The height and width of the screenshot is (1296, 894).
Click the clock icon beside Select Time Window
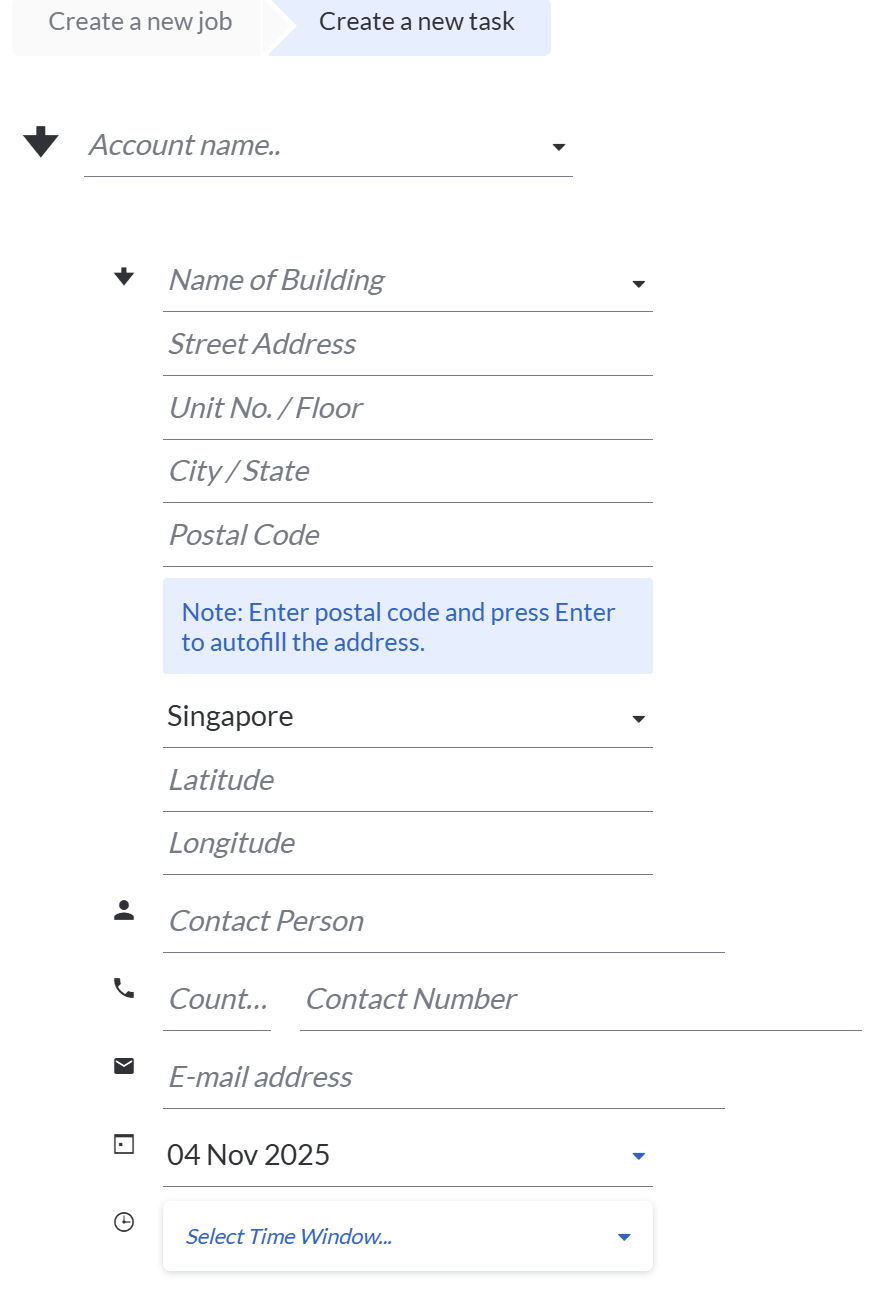click(124, 1221)
